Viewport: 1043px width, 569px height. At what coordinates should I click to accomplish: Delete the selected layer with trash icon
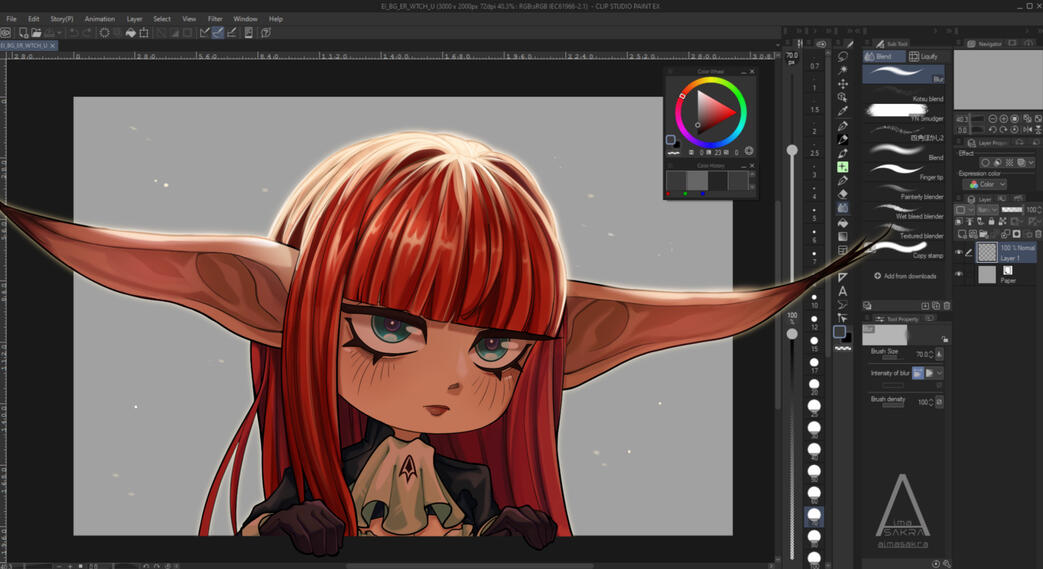pos(1038,234)
